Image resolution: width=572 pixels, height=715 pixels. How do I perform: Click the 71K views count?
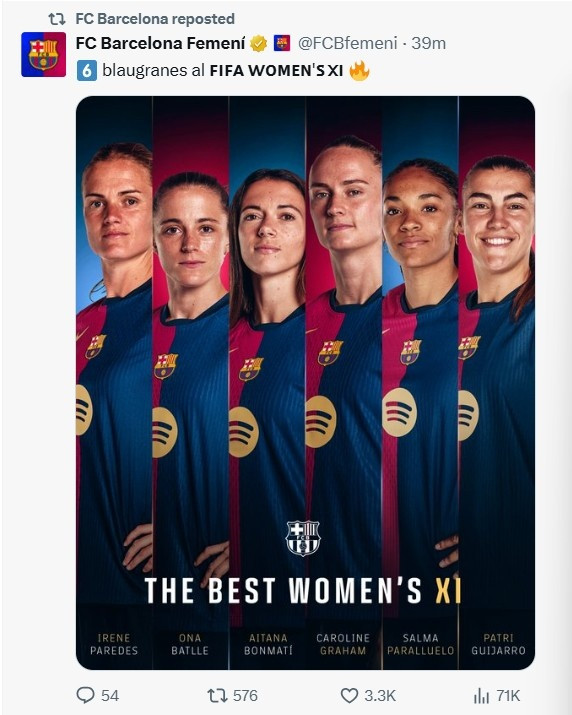(508, 695)
